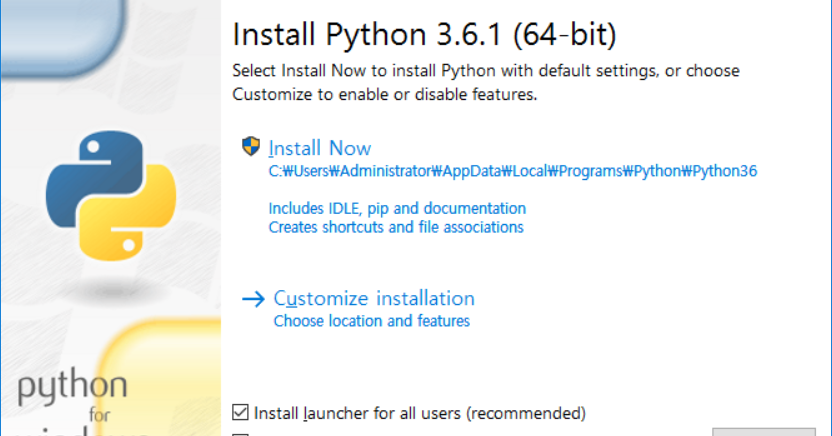832x436 pixels.
Task: Select 'Creates shortcuts and file associations' line
Action: coord(396,228)
